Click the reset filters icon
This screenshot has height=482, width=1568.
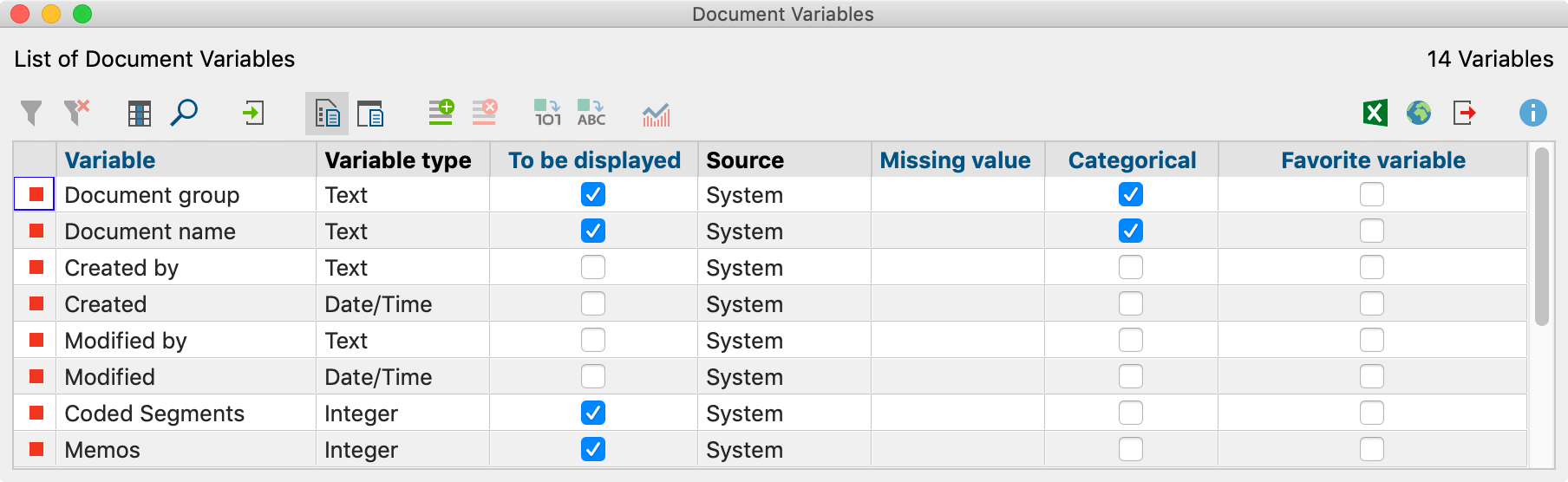click(76, 113)
